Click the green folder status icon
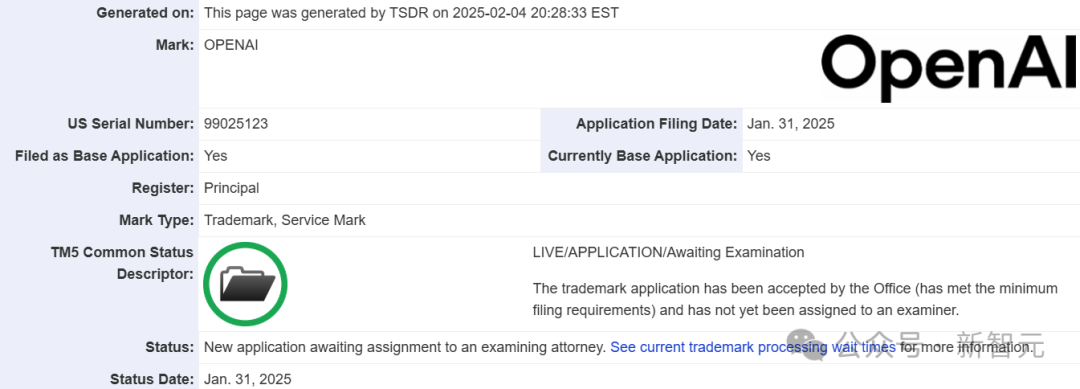This screenshot has height=389, width=1080. click(x=245, y=284)
